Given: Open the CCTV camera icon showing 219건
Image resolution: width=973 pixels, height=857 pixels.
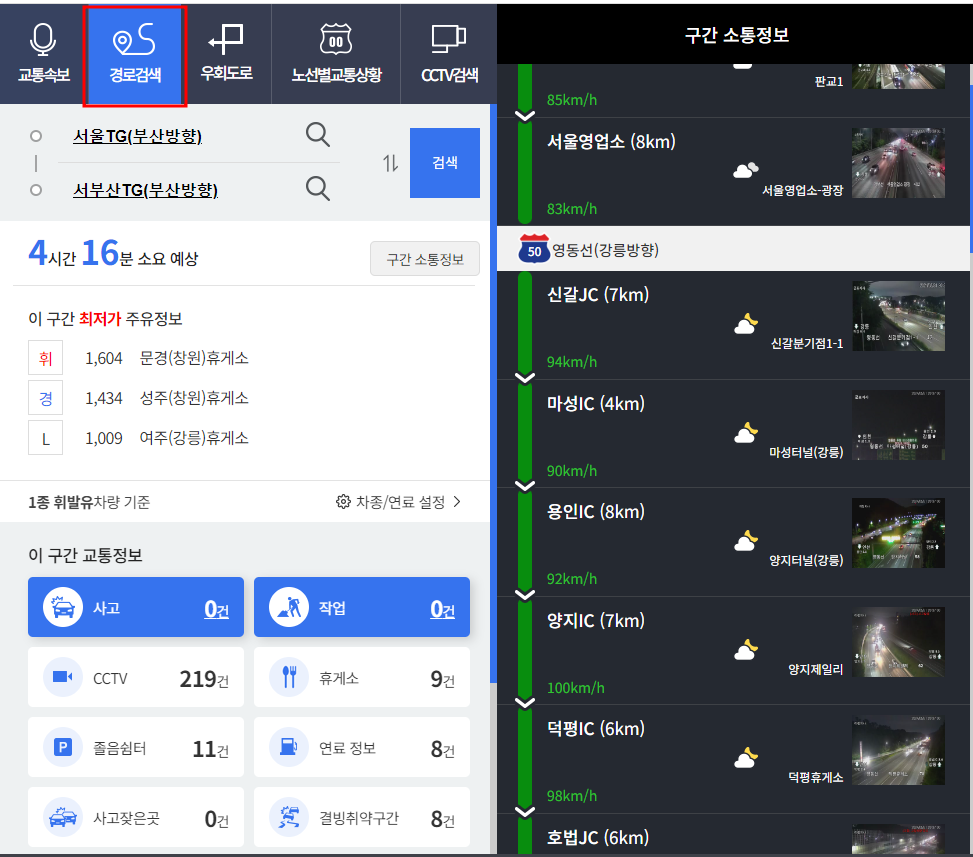Looking at the screenshot, I should point(61,677).
